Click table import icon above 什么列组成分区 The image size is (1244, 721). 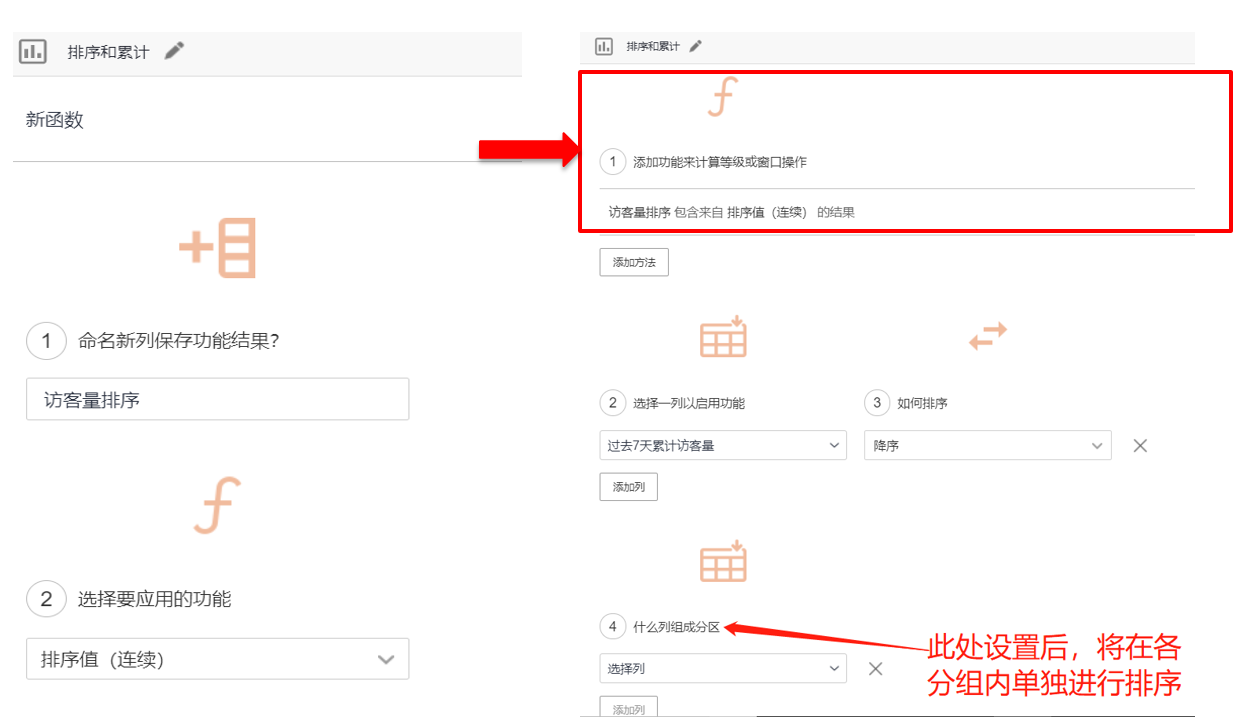723,562
